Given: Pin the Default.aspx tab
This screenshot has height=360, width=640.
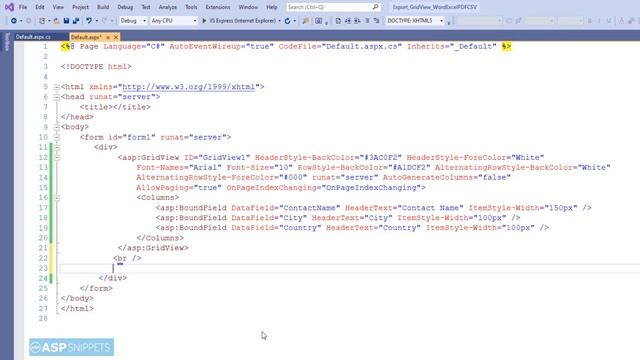Looking at the screenshot, I should click(108, 37).
